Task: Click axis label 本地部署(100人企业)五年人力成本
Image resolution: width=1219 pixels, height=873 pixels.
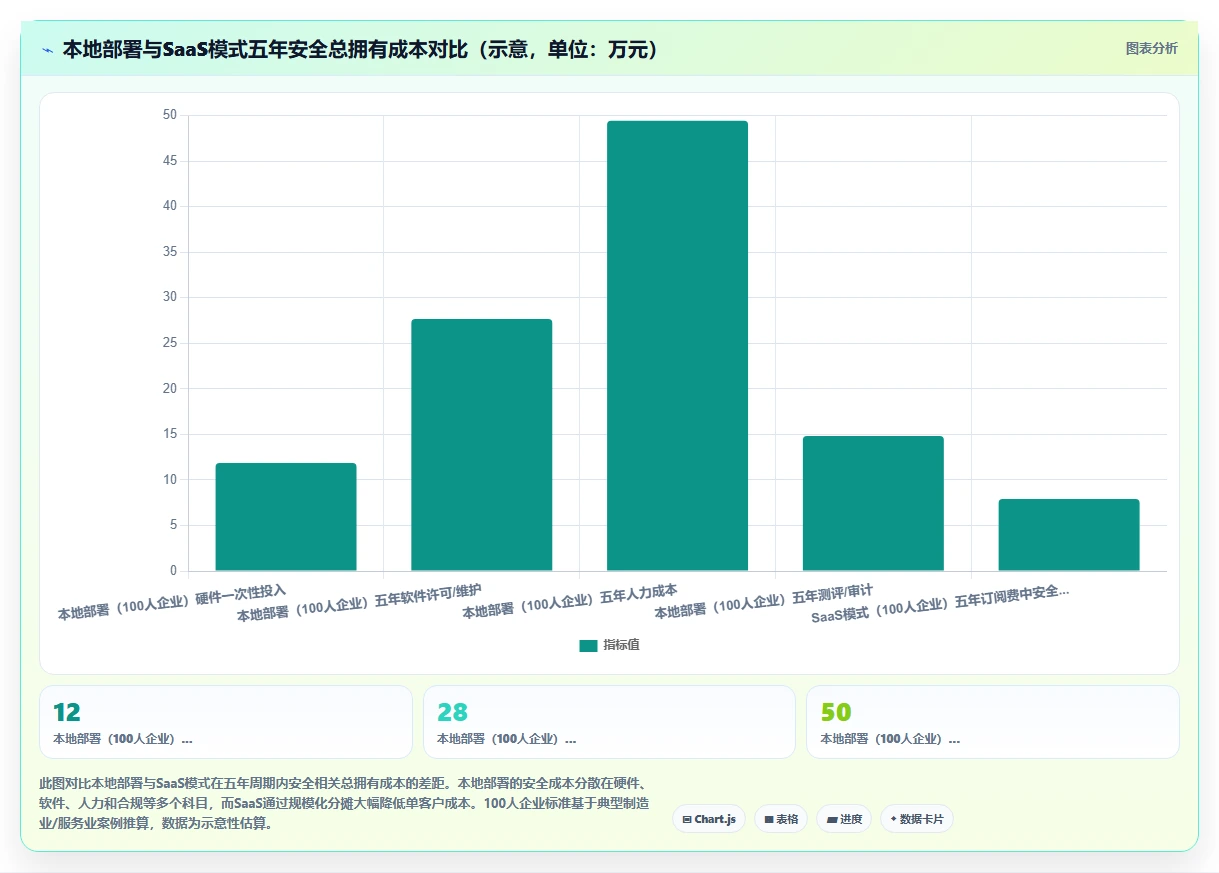Action: (570, 602)
